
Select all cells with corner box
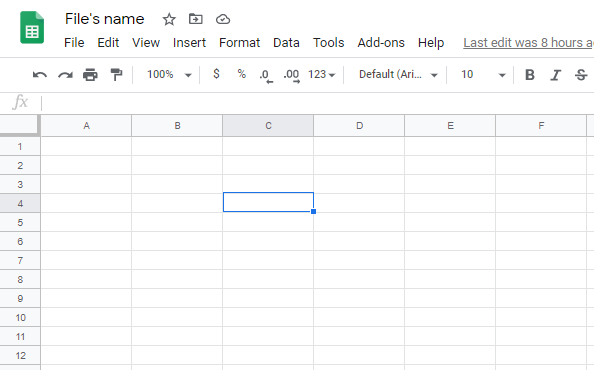coord(20,125)
